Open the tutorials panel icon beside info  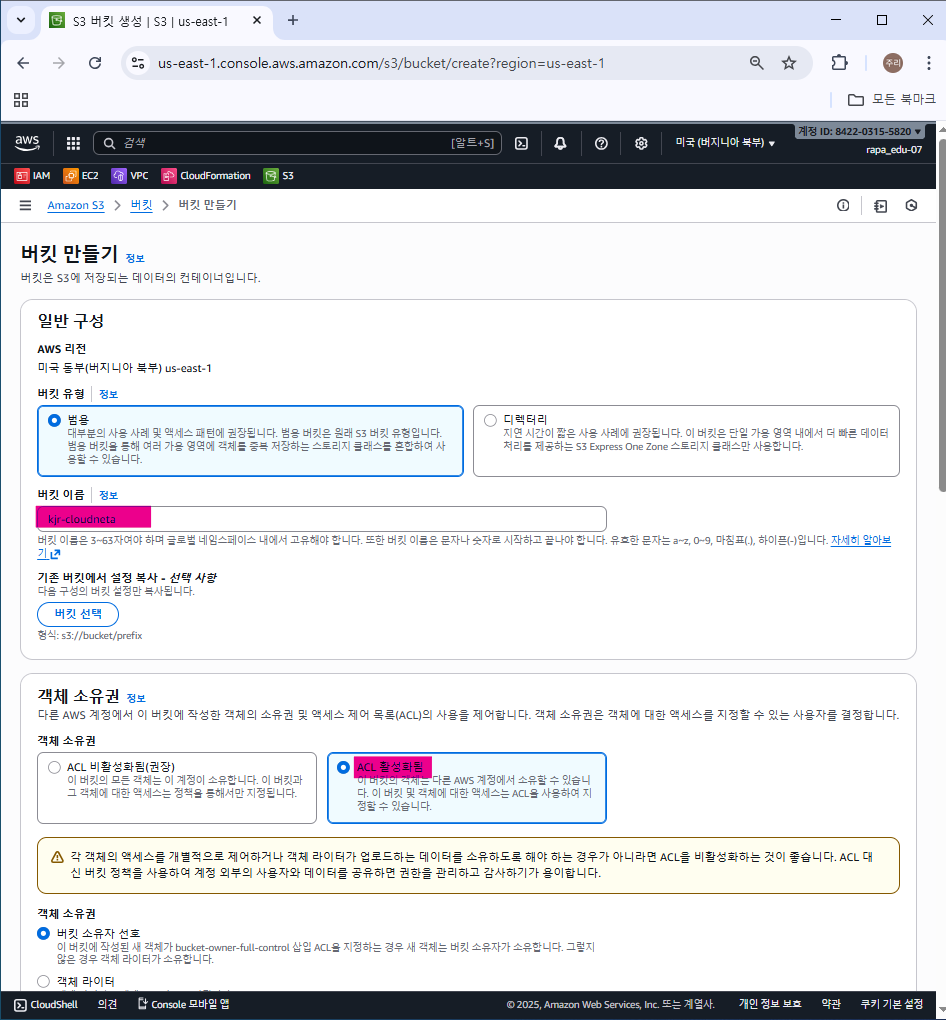[x=880, y=206]
